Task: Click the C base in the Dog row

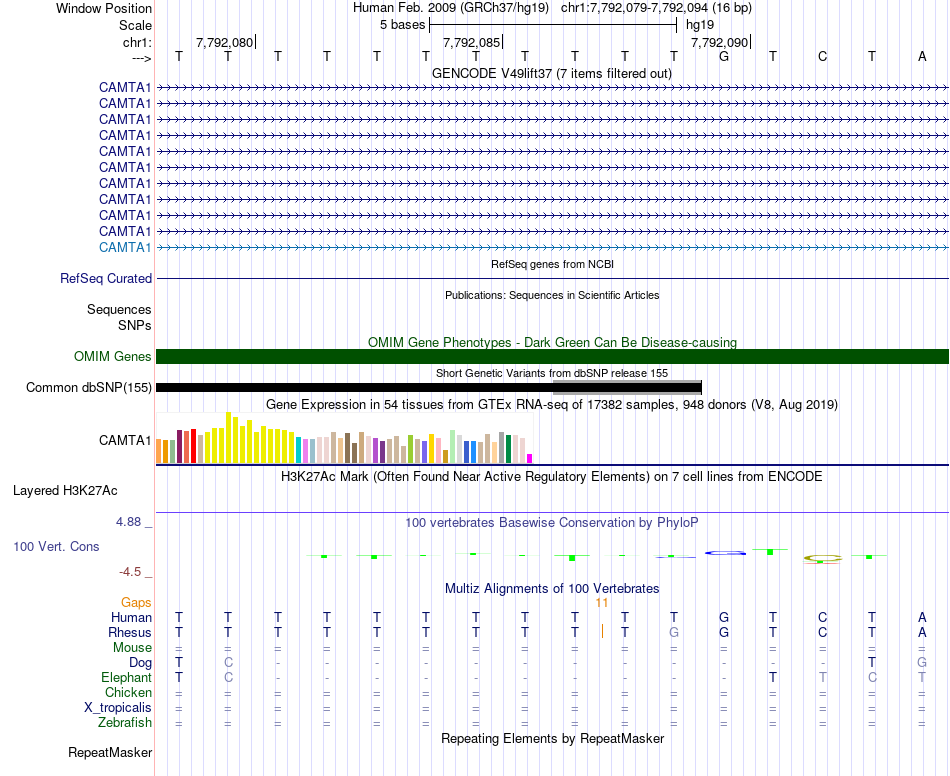Action: pos(228,662)
